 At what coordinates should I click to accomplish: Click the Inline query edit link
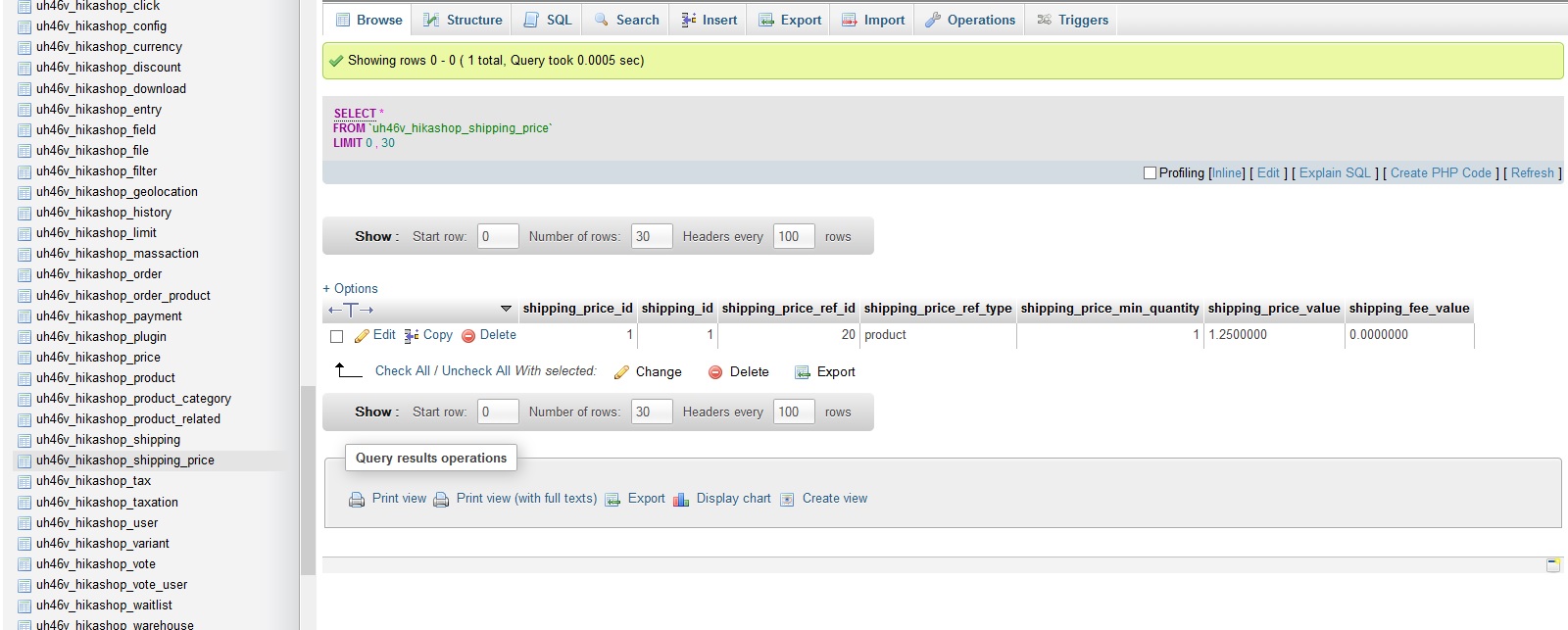(x=1227, y=173)
